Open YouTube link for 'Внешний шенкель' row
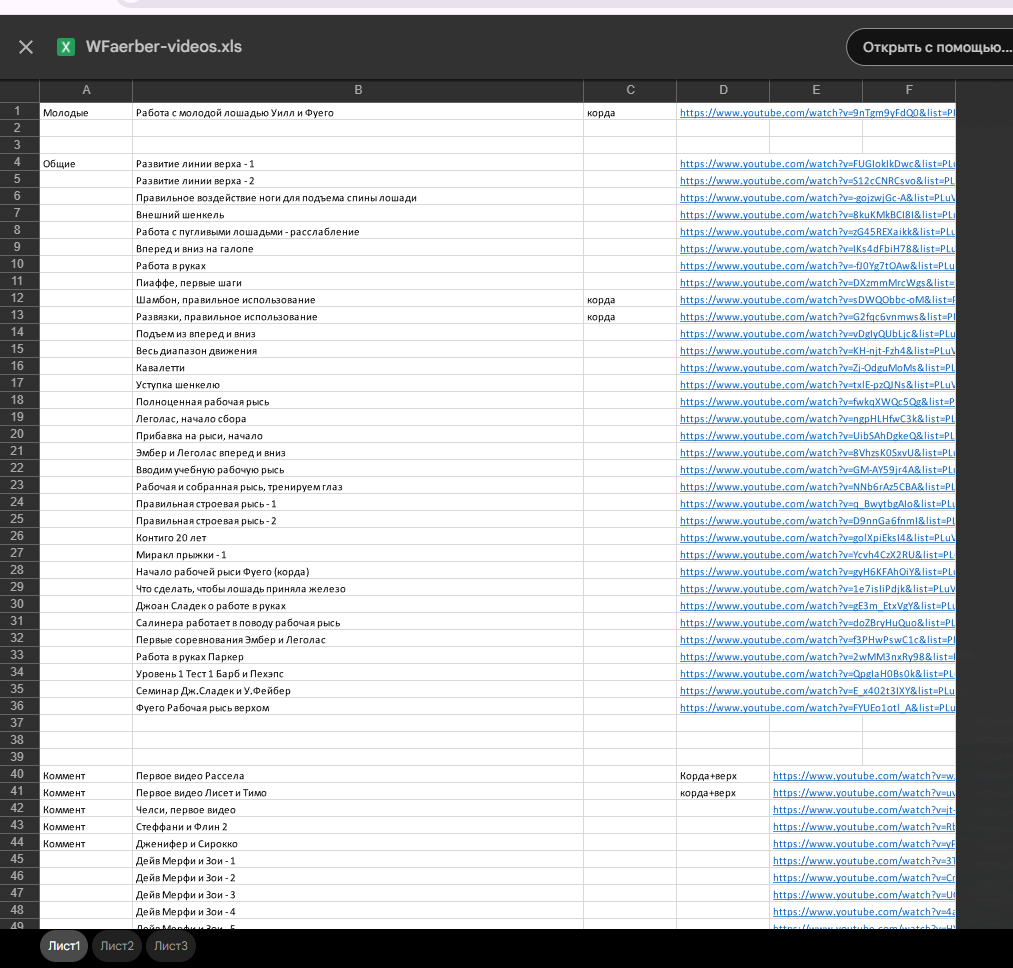The image size is (1013, 968). tap(817, 215)
